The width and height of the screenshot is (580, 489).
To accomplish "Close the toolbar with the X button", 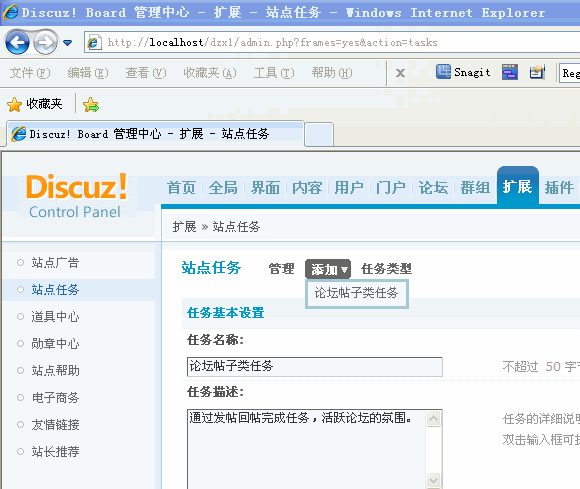I will pyautogui.click(x=400, y=73).
